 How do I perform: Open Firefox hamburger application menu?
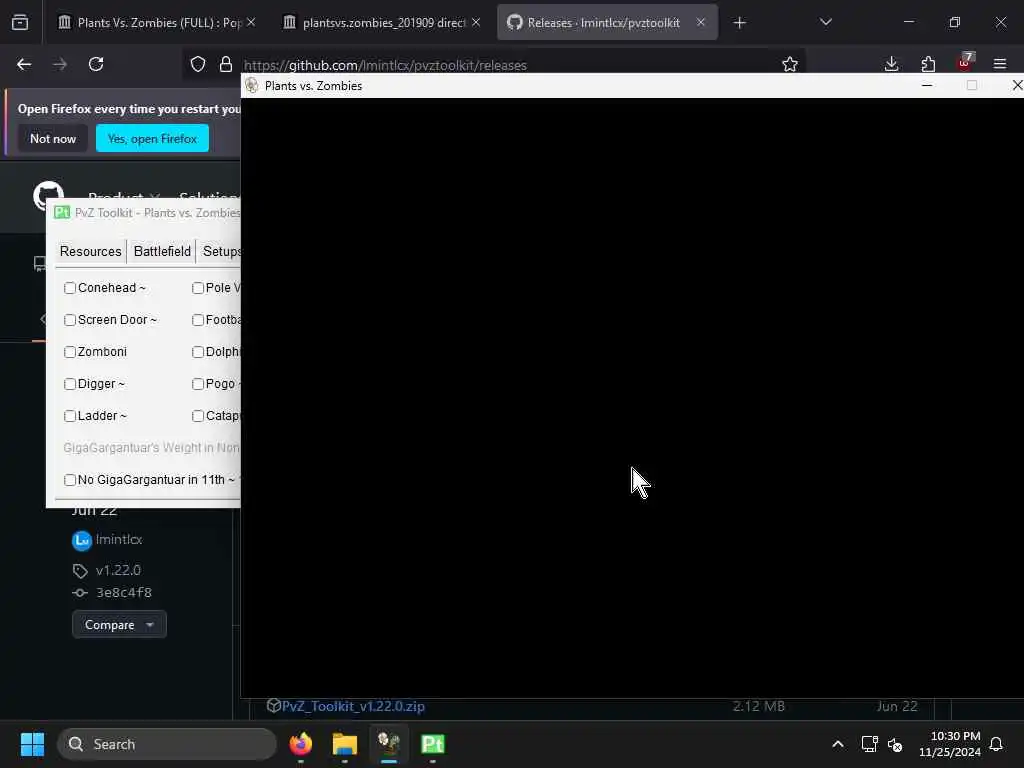[x=1000, y=64]
